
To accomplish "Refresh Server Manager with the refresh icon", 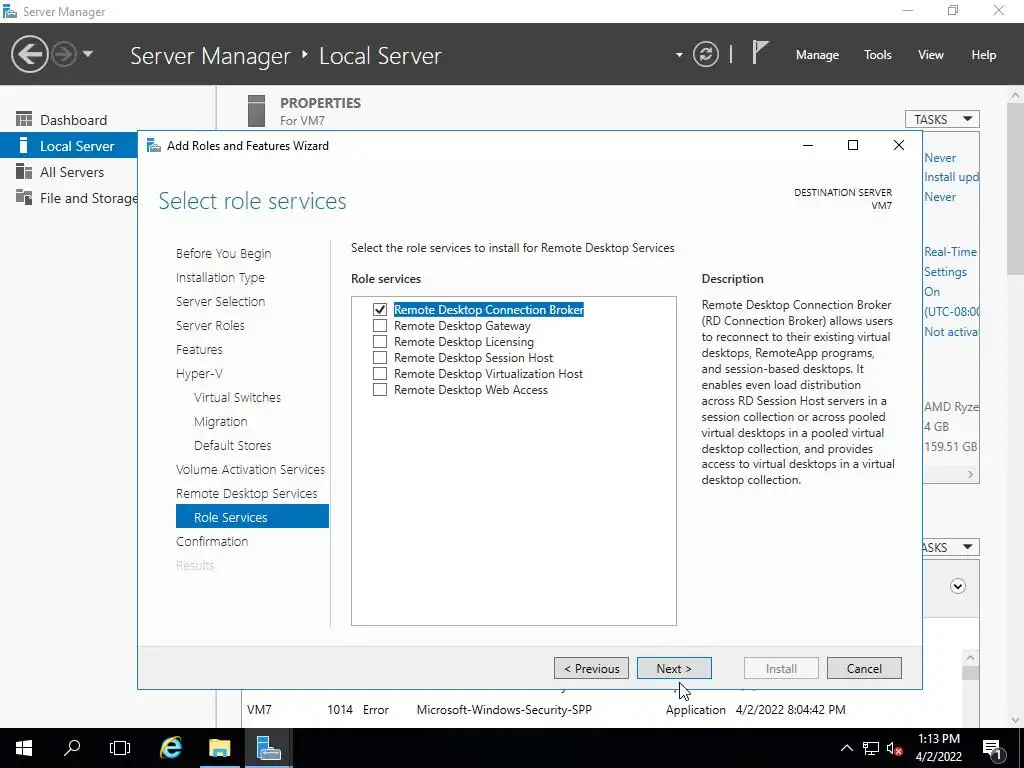I will click(705, 54).
